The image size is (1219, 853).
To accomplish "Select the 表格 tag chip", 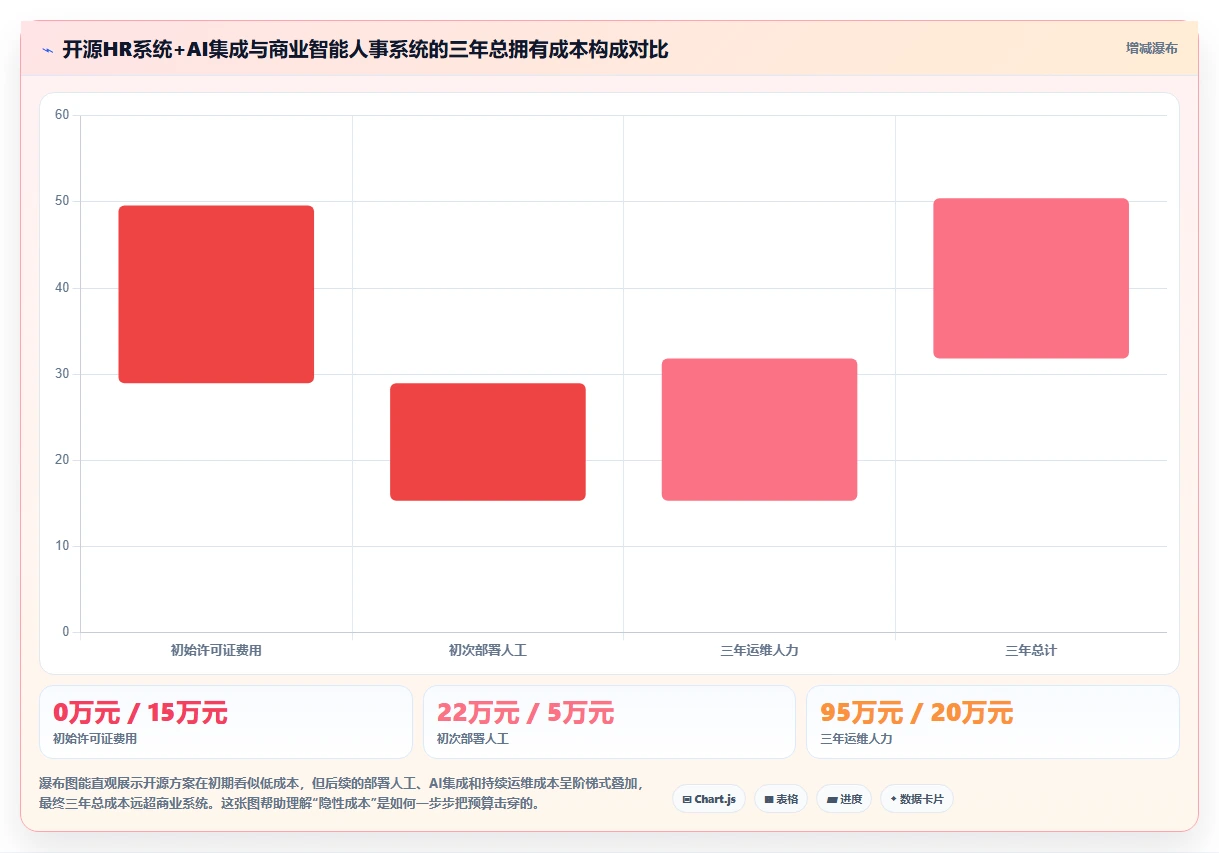I will tap(781, 799).
